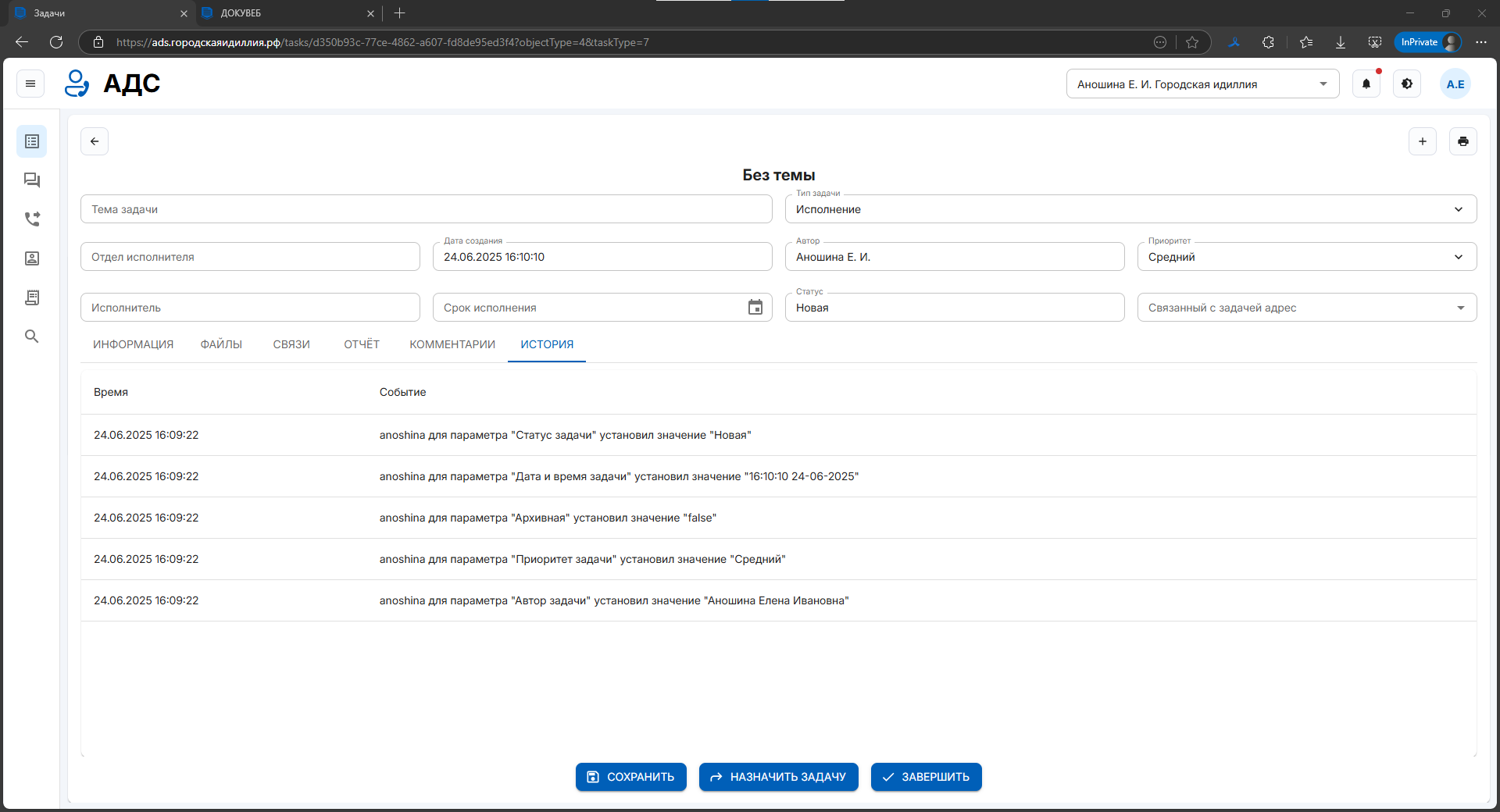Print the task with printer icon
This screenshot has width=1500, height=812.
pyautogui.click(x=1463, y=141)
